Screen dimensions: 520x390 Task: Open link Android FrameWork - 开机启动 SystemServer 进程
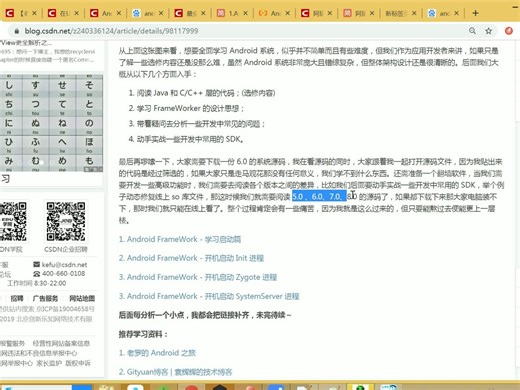pyautogui.click(x=209, y=296)
